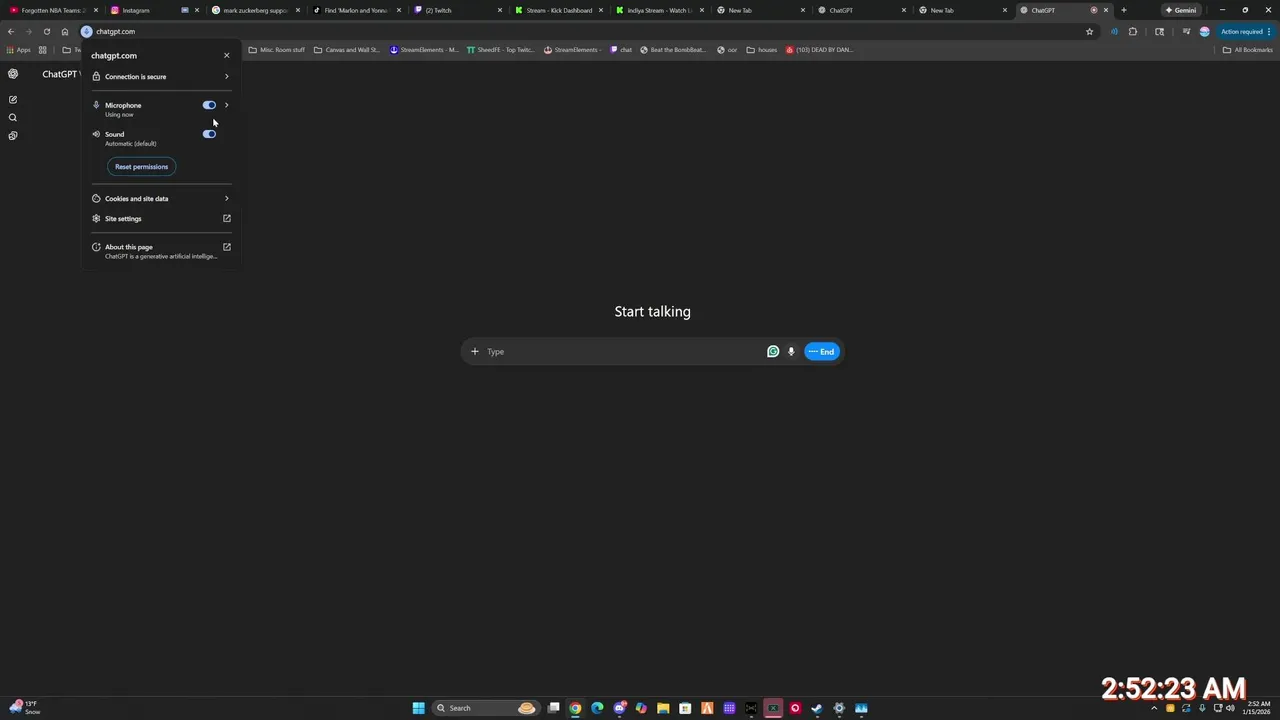Open Canvas and Wall St bookmark folder
Image resolution: width=1280 pixels, height=720 pixels.
tap(347, 50)
